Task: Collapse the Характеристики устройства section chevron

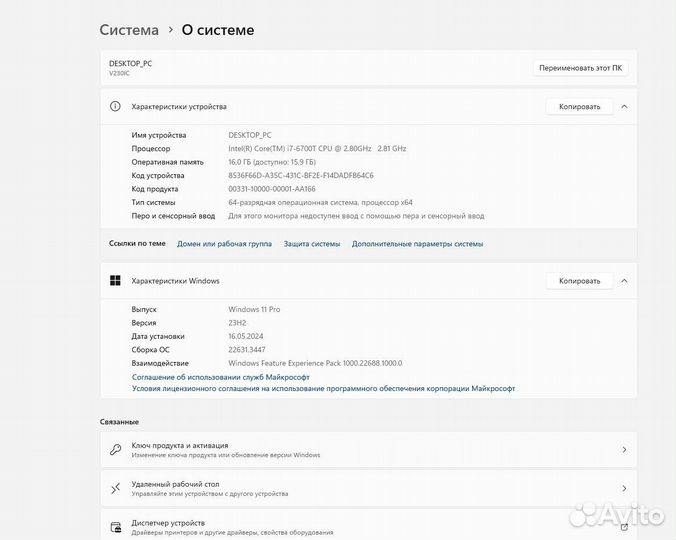Action: pyautogui.click(x=624, y=106)
